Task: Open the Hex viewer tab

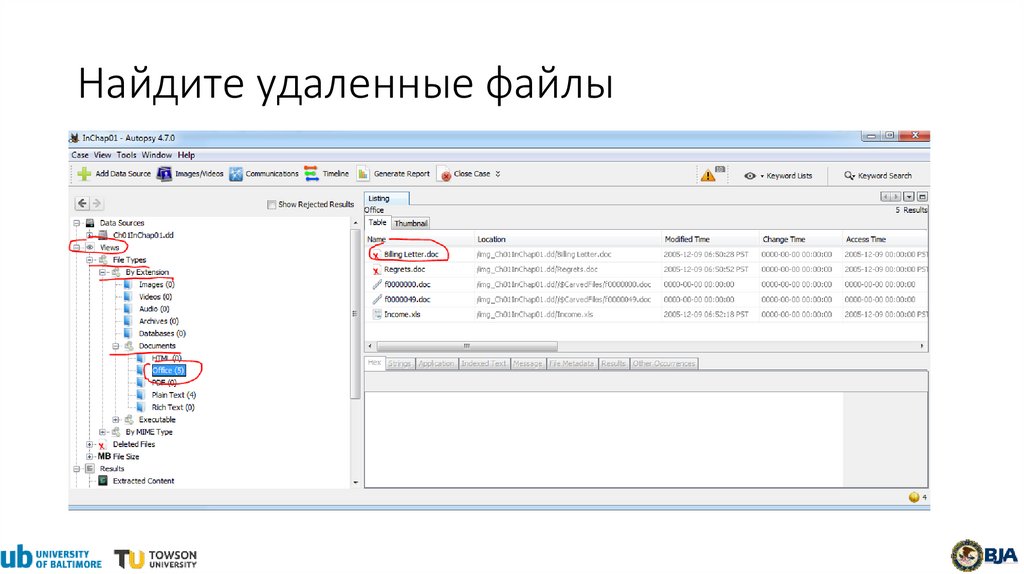Action: 374,364
